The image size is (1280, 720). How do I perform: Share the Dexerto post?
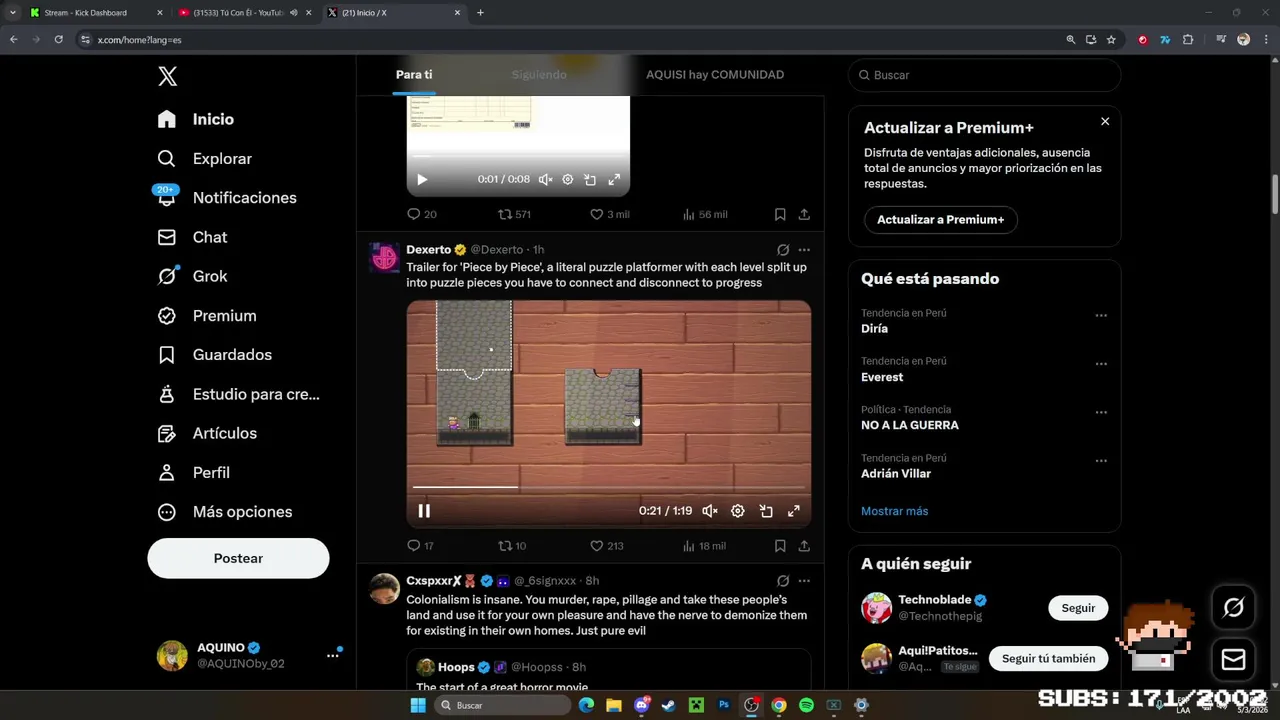(804, 546)
